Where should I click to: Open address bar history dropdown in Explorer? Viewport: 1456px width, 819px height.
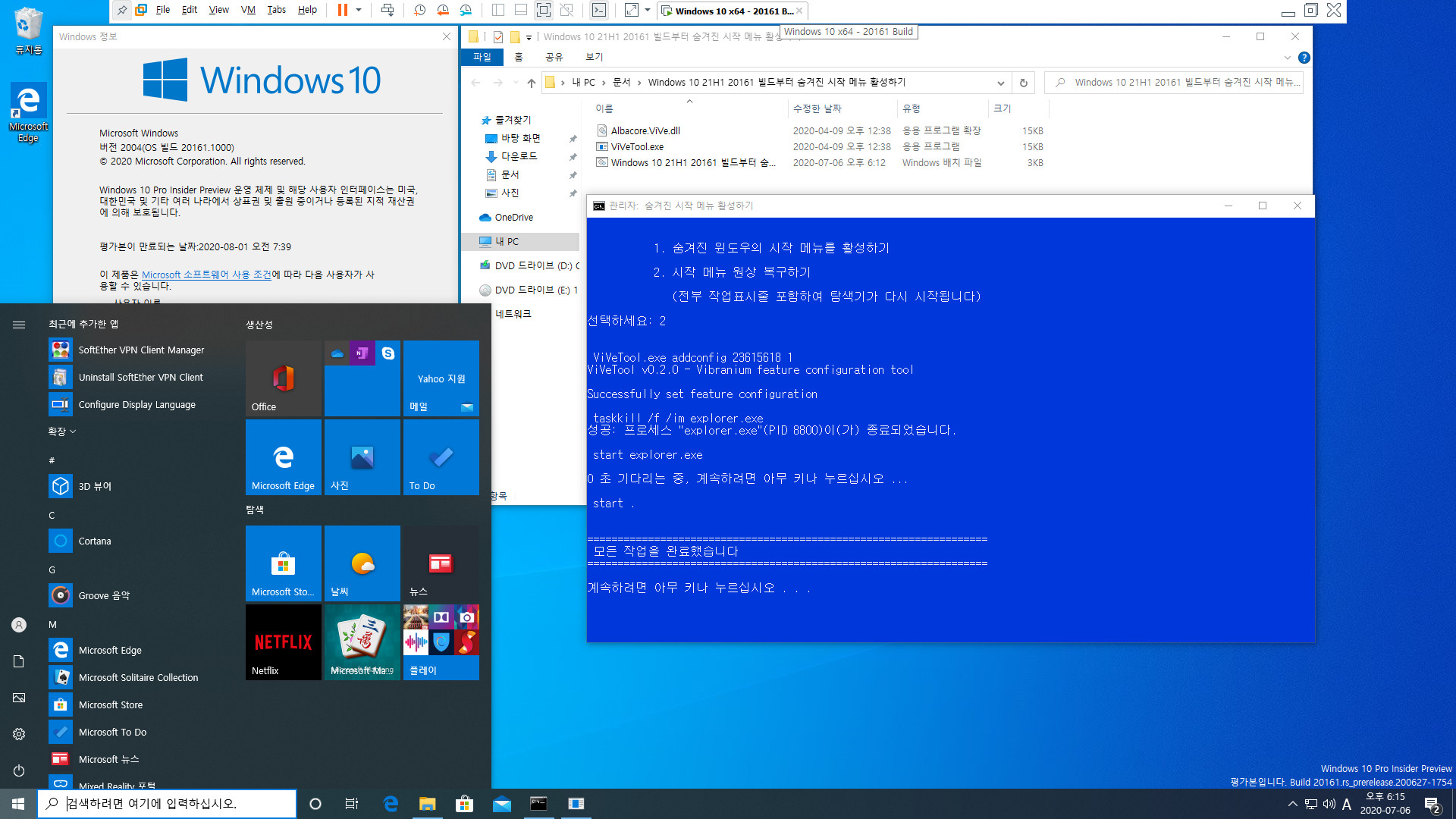(1001, 83)
